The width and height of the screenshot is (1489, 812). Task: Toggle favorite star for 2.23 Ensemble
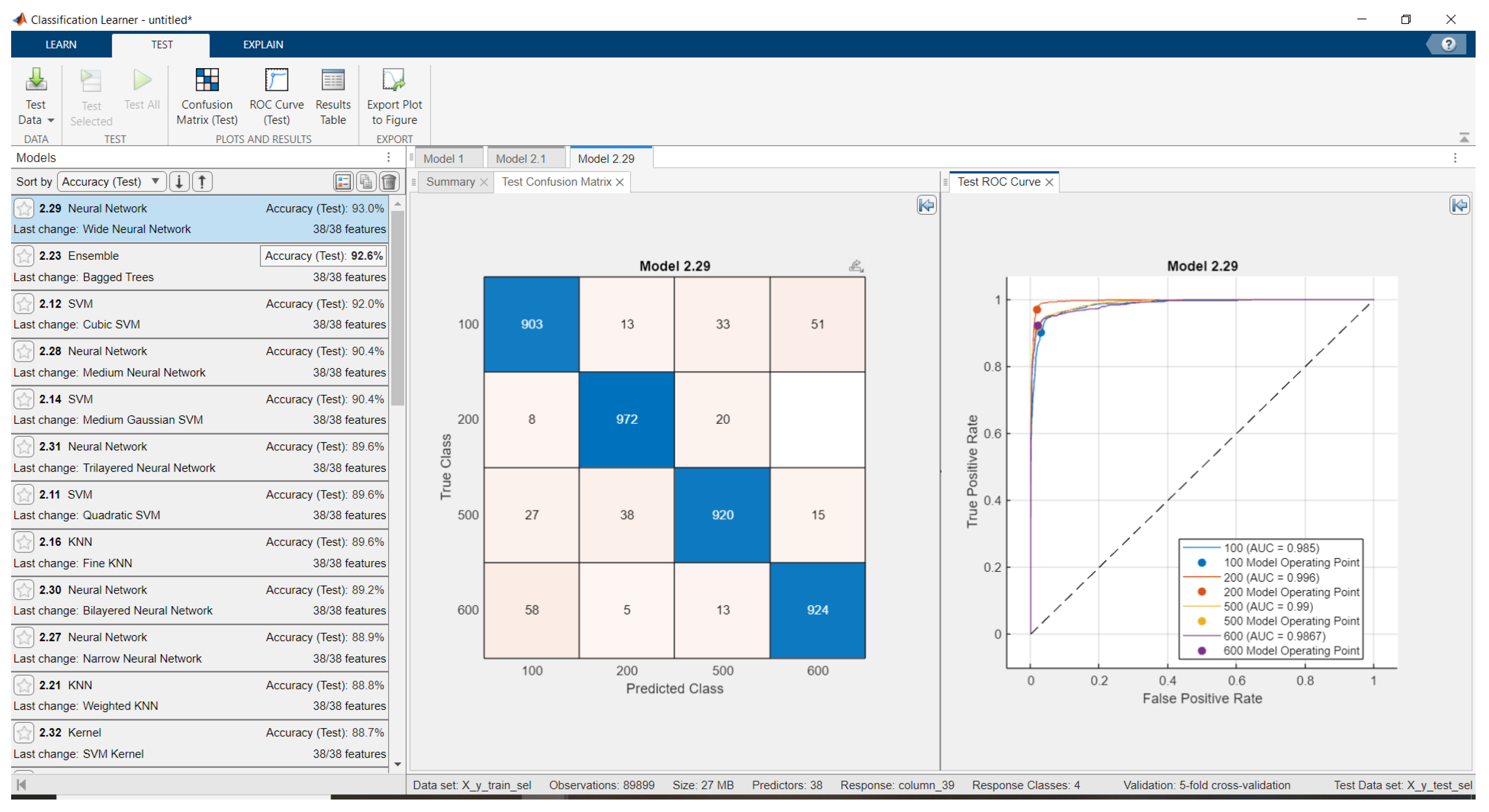(x=24, y=256)
